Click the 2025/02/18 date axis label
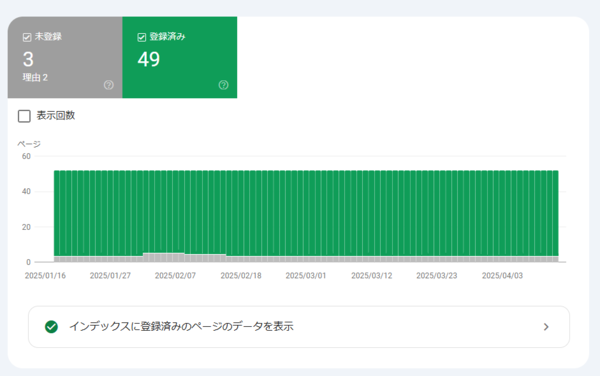Viewport: 600px width, 376px height. (x=241, y=276)
